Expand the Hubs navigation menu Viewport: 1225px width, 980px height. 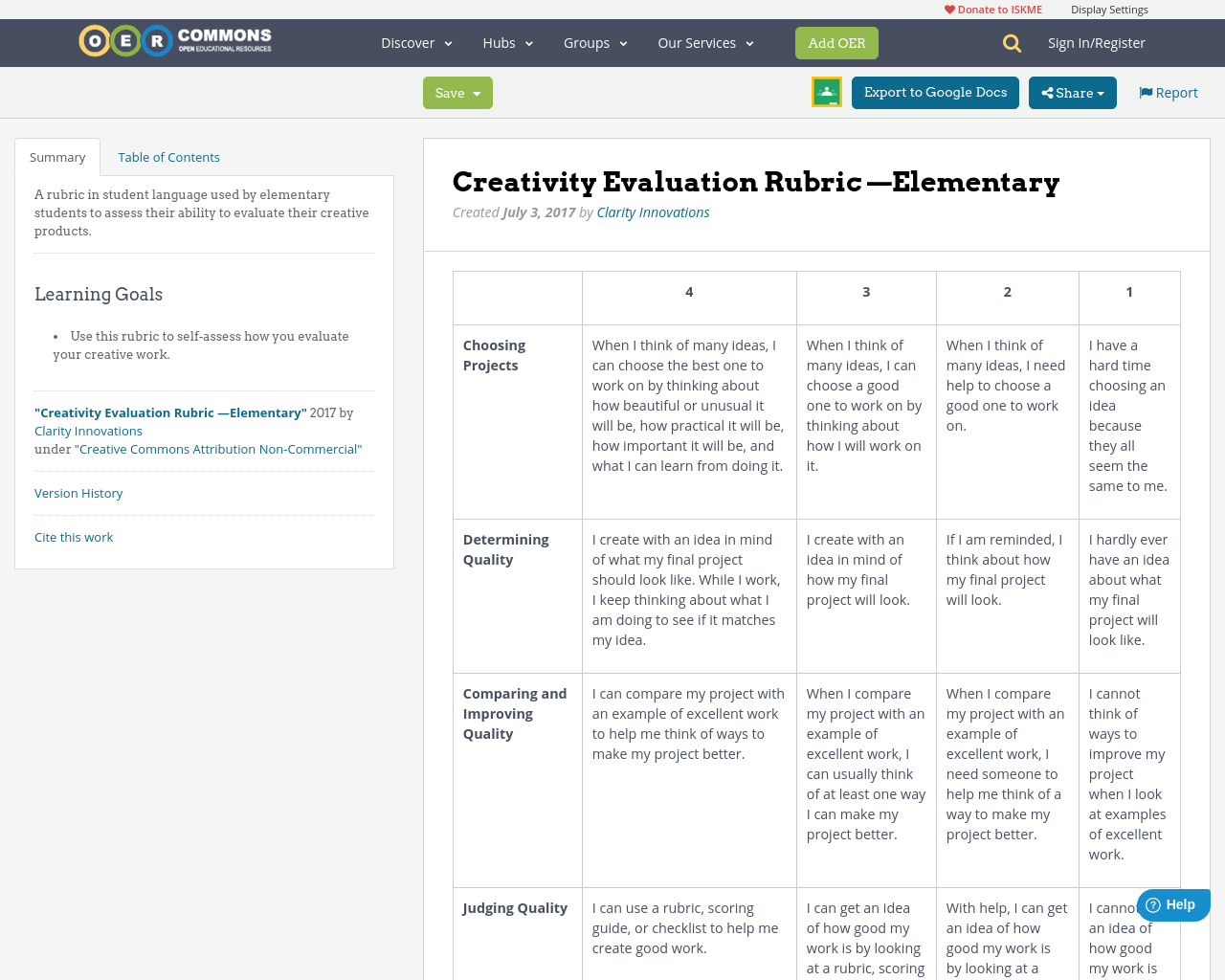coord(507,42)
